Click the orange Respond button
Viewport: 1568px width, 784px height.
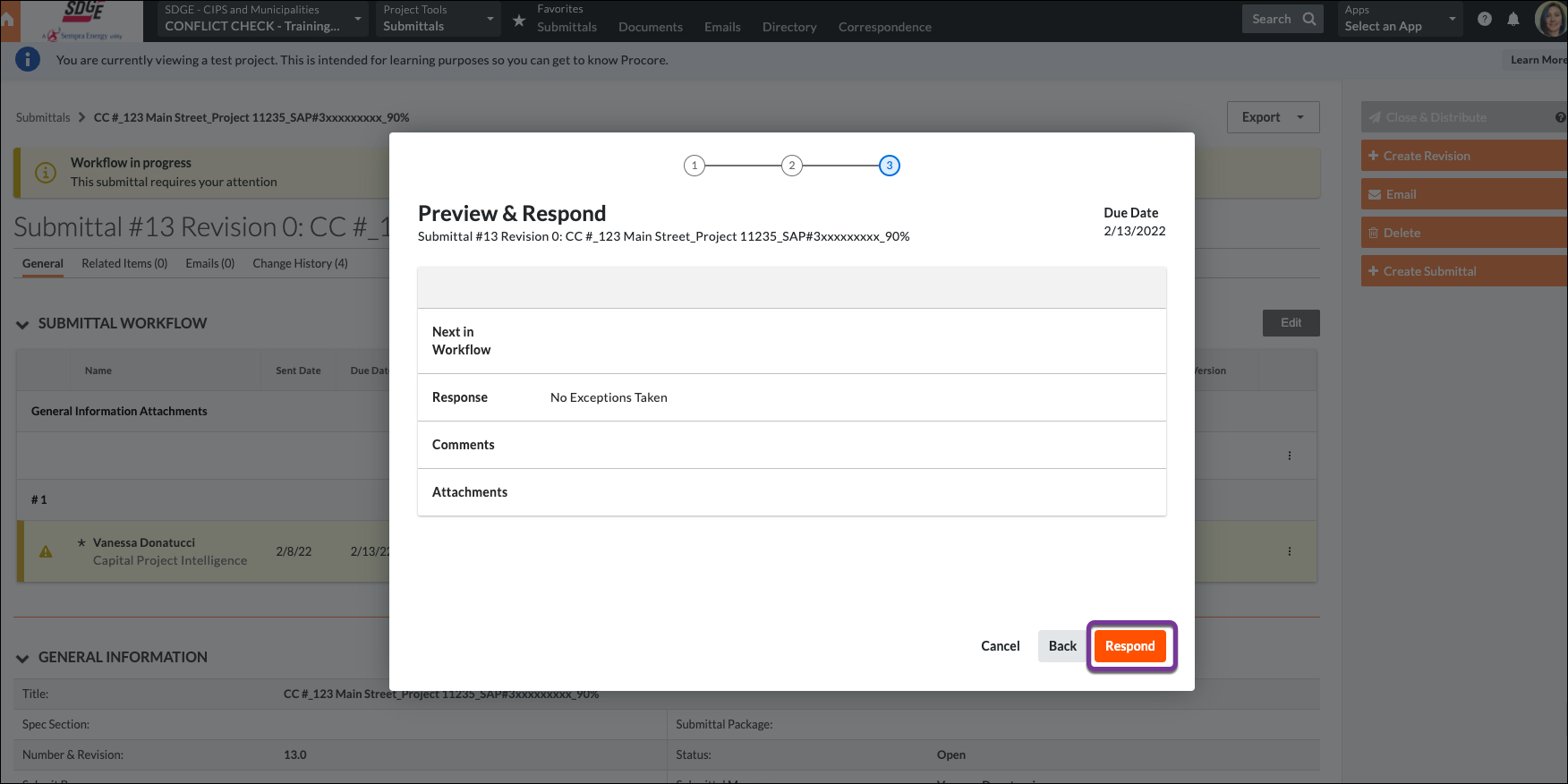pos(1129,646)
